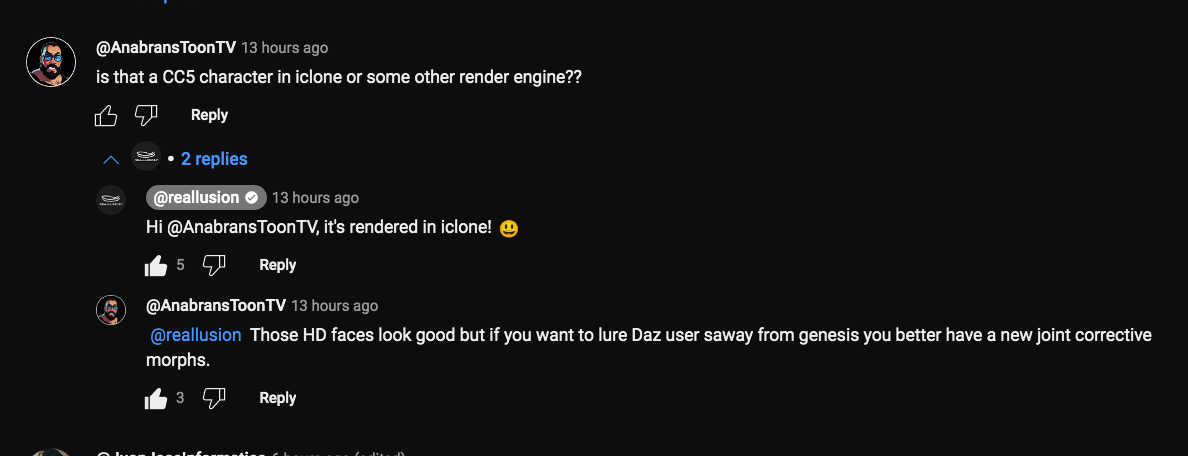
Task: Like the reallusion reply about iclone
Action: [155, 265]
